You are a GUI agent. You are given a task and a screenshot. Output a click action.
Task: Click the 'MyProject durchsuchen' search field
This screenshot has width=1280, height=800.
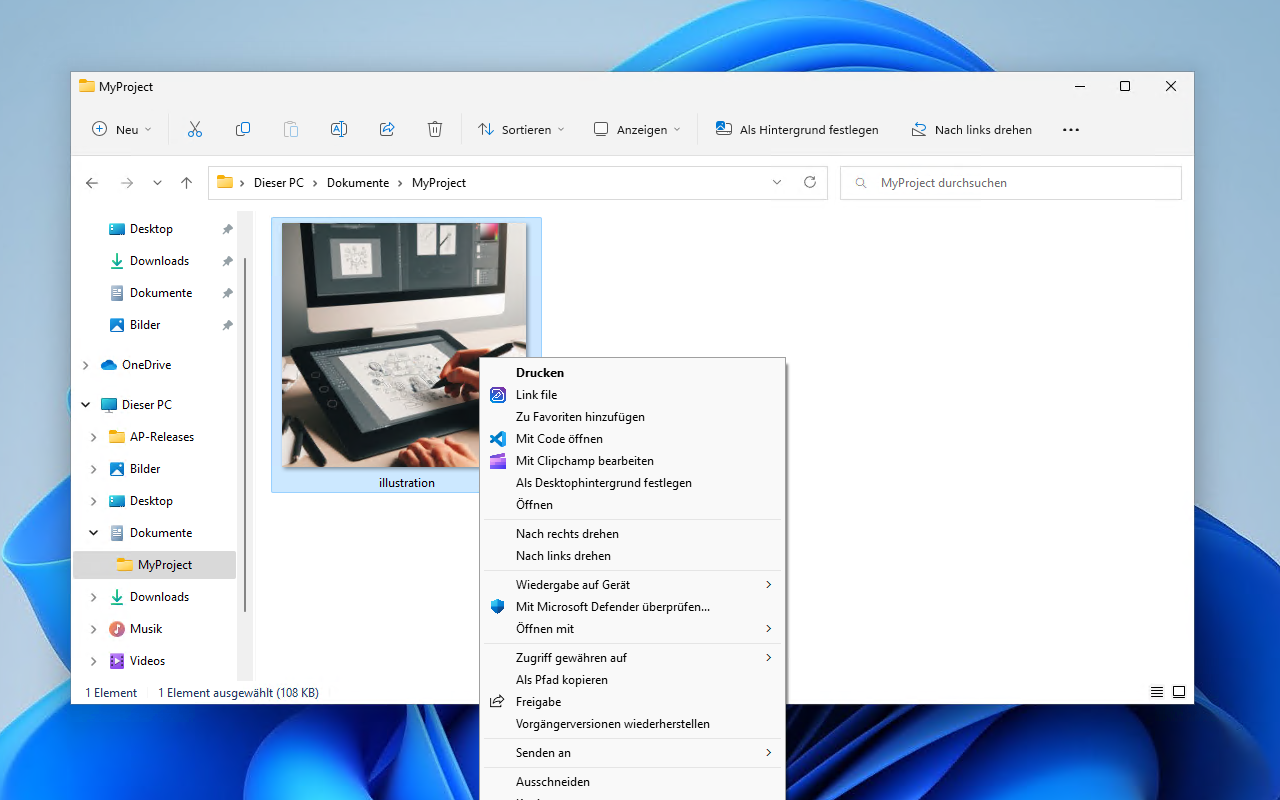pos(1011,183)
